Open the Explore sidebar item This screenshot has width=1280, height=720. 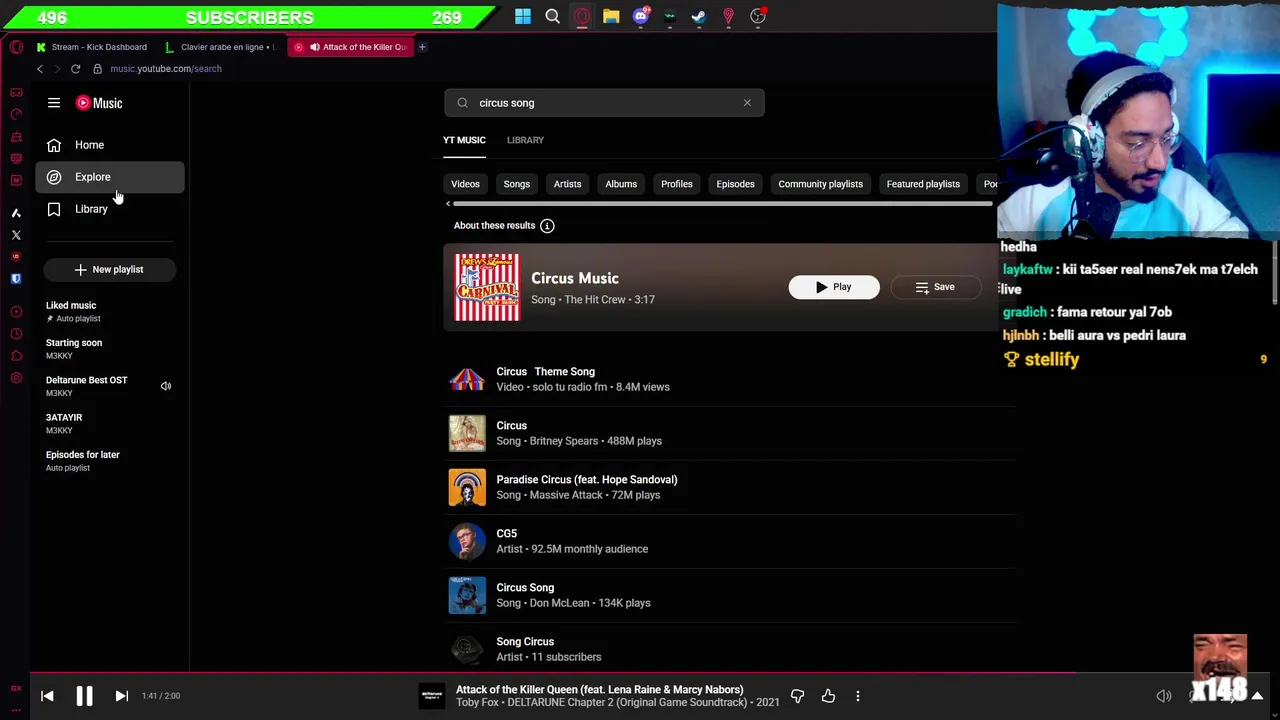tap(110, 177)
